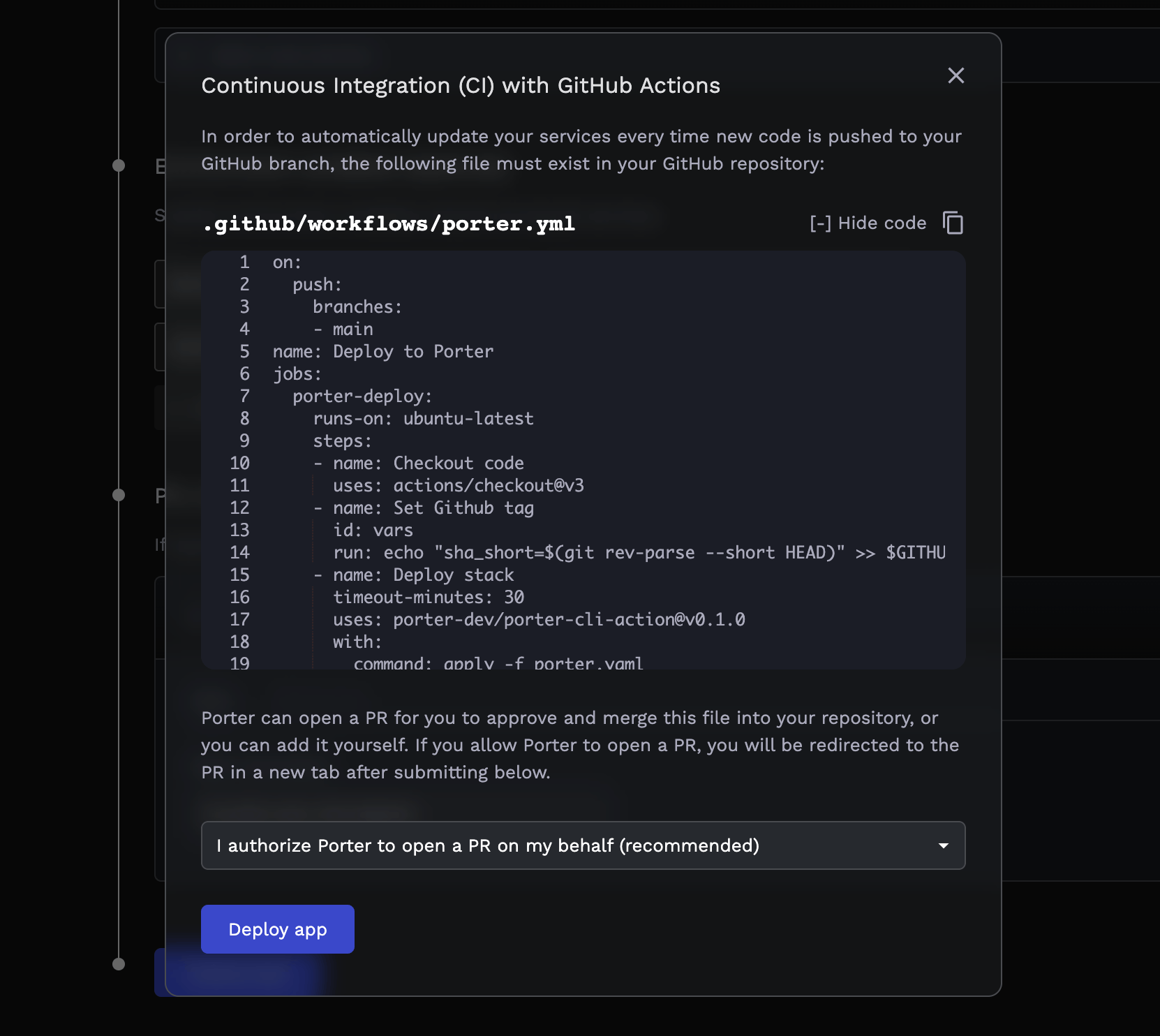1160x1036 pixels.
Task: Click code line 'name: Deploy to Porter'
Action: pyautogui.click(x=383, y=352)
